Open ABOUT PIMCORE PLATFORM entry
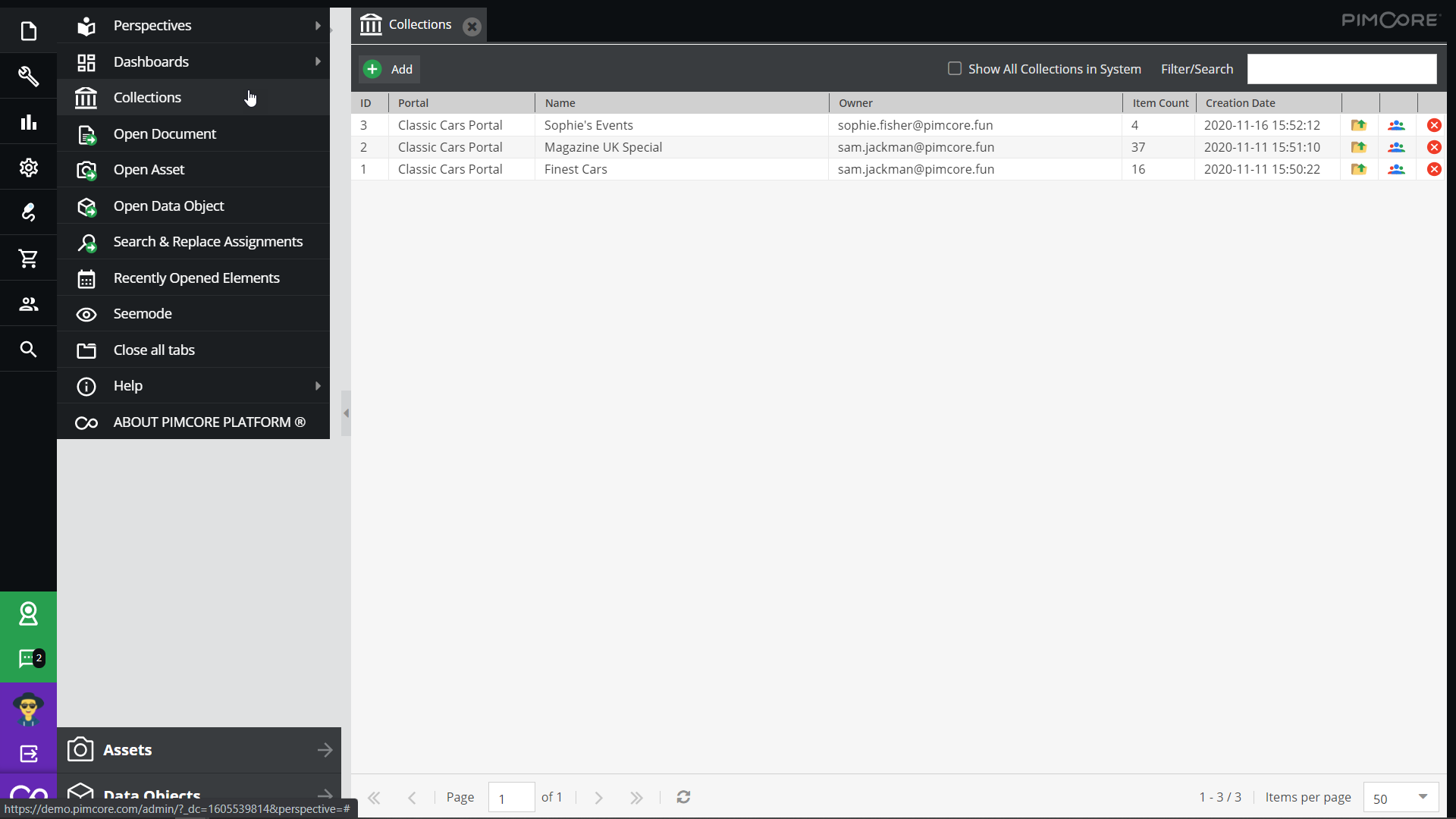This screenshot has width=1456, height=819. tap(193, 422)
